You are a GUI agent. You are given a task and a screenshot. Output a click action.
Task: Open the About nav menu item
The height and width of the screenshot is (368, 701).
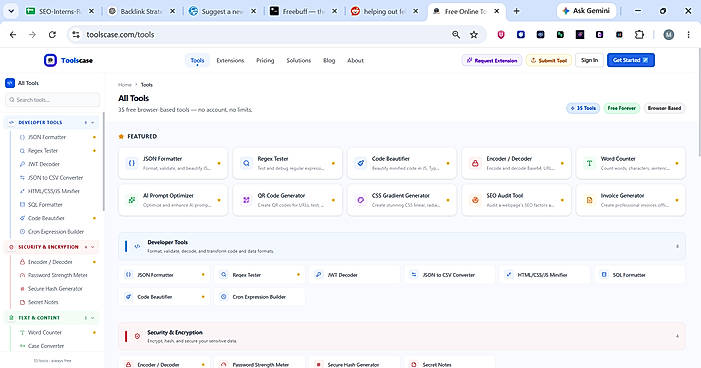(355, 60)
